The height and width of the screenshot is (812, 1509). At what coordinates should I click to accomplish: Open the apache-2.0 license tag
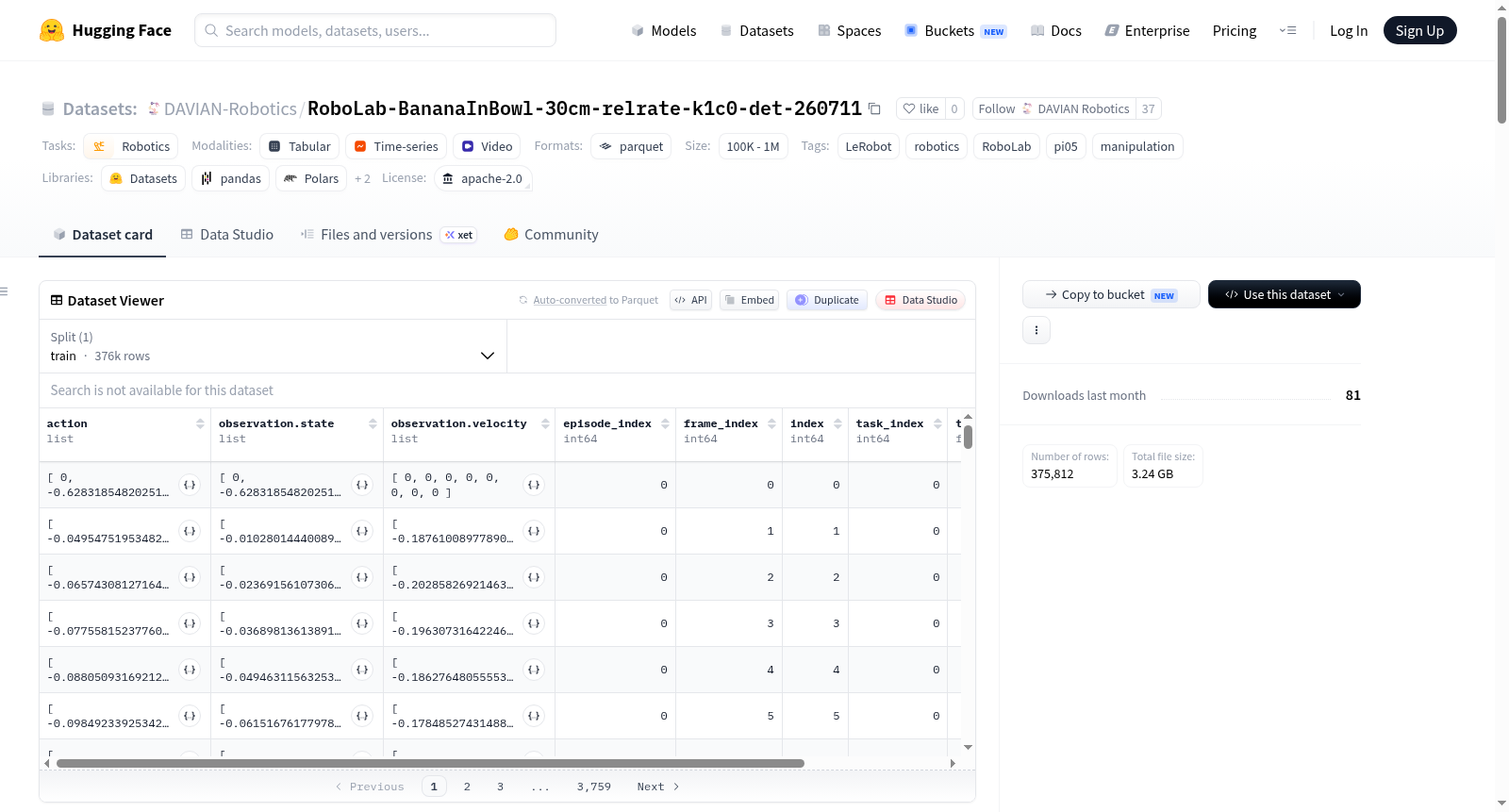point(483,178)
